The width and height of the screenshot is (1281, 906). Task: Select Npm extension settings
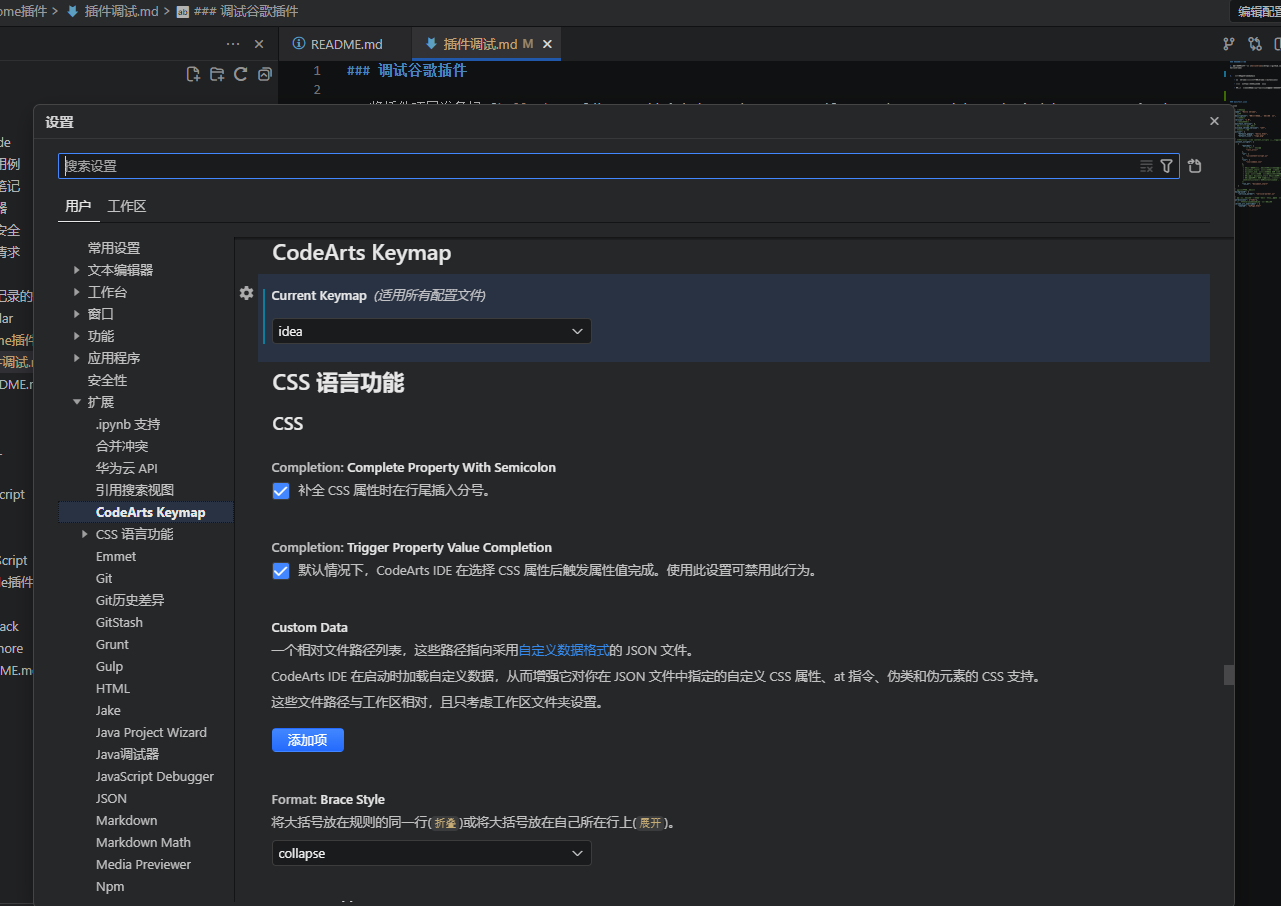(x=110, y=886)
